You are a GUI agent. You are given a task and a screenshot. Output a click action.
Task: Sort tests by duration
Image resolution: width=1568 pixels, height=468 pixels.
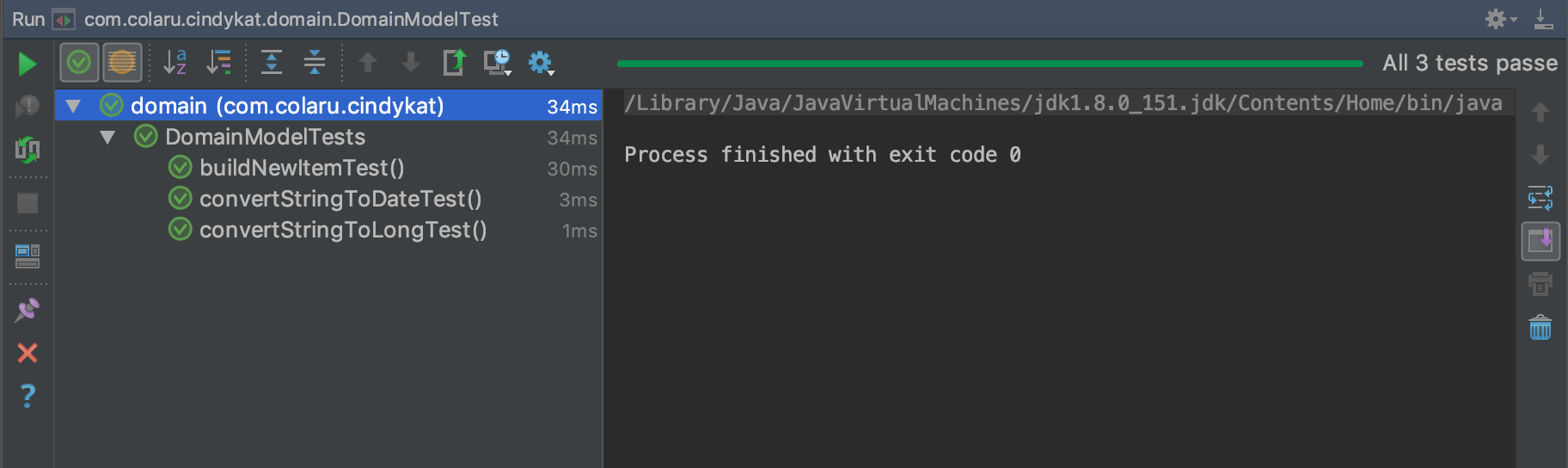220,62
